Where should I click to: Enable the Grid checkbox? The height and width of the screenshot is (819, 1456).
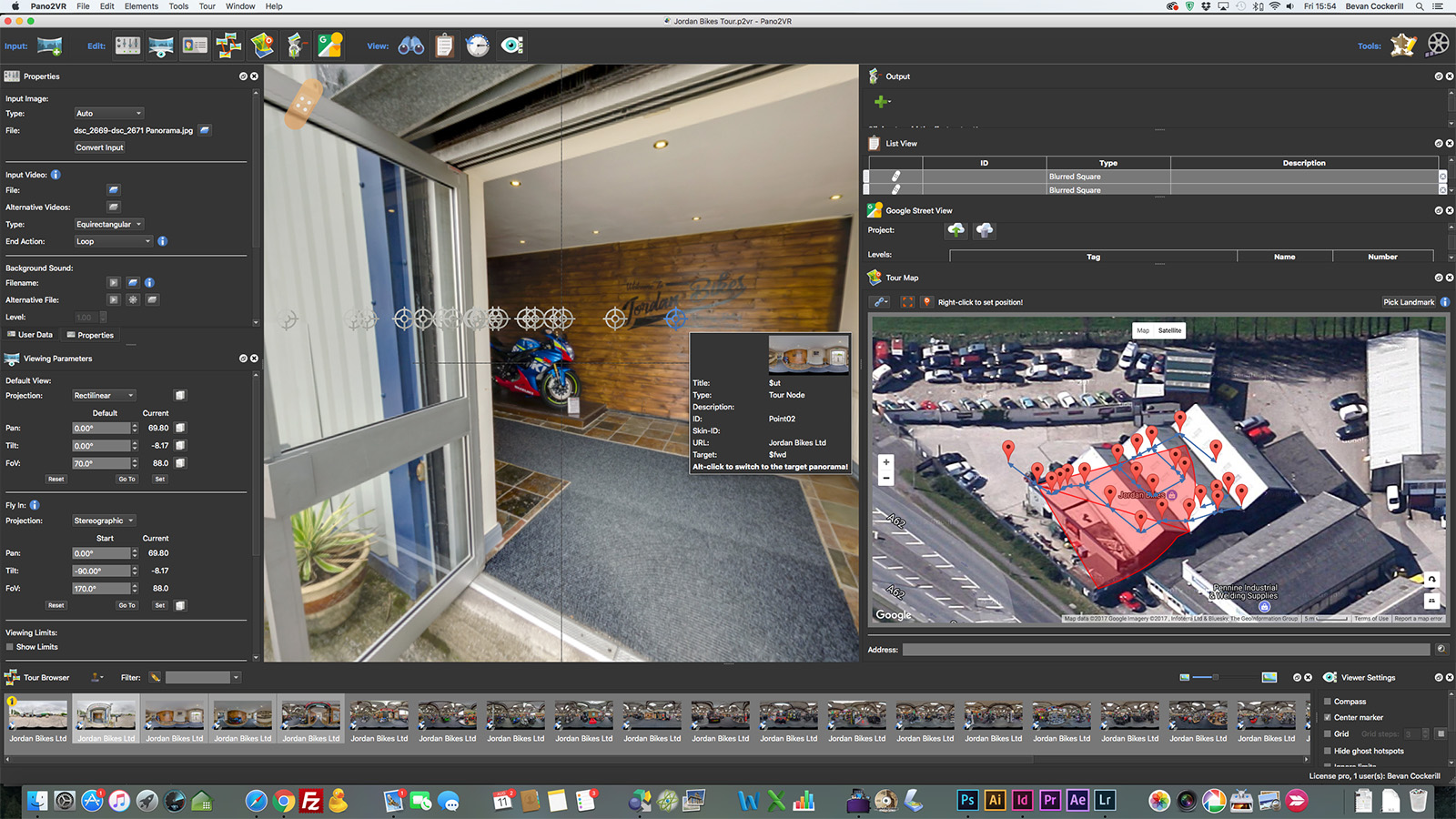(1328, 733)
